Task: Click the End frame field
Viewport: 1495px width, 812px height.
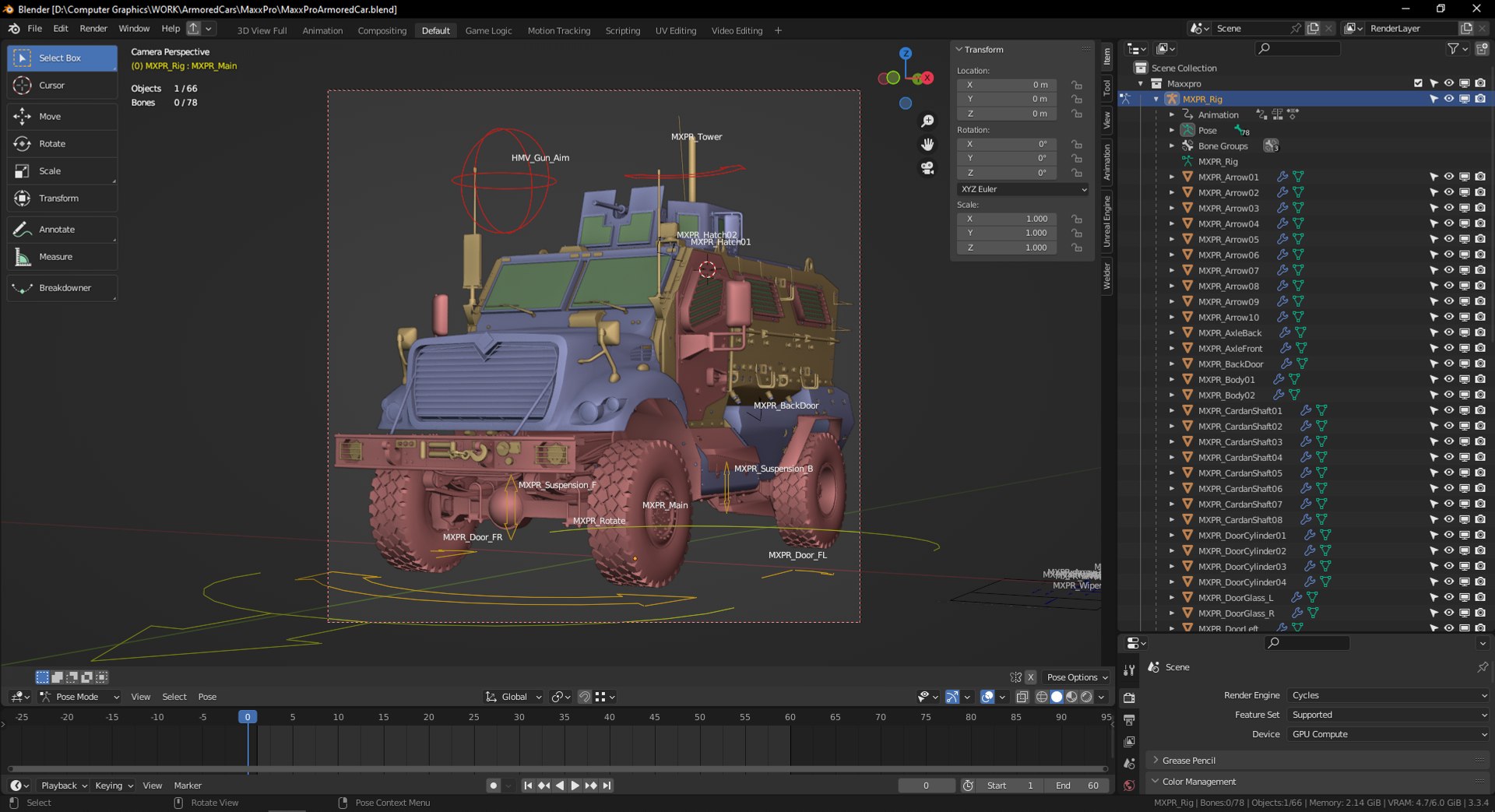Action: [1077, 786]
